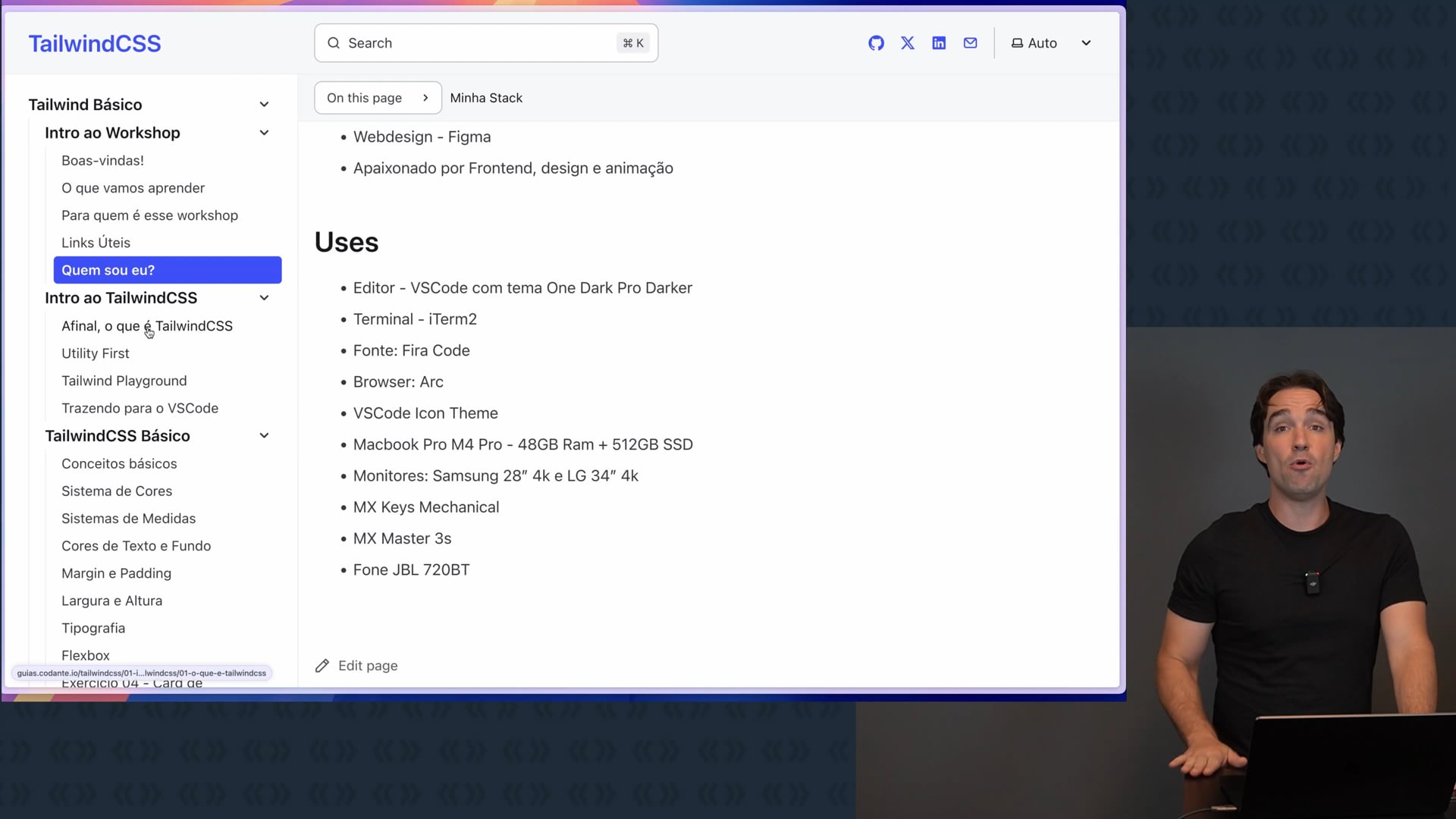
Task: Open the GitHub icon link
Action: pos(876,43)
